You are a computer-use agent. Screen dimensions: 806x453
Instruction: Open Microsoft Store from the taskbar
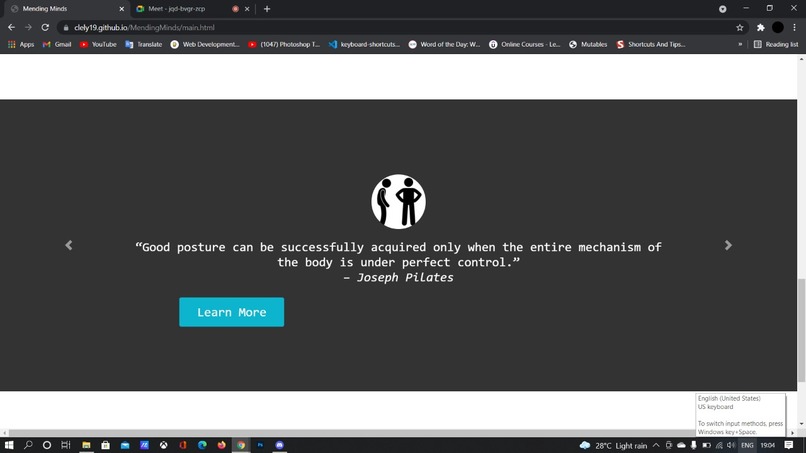tap(105, 445)
